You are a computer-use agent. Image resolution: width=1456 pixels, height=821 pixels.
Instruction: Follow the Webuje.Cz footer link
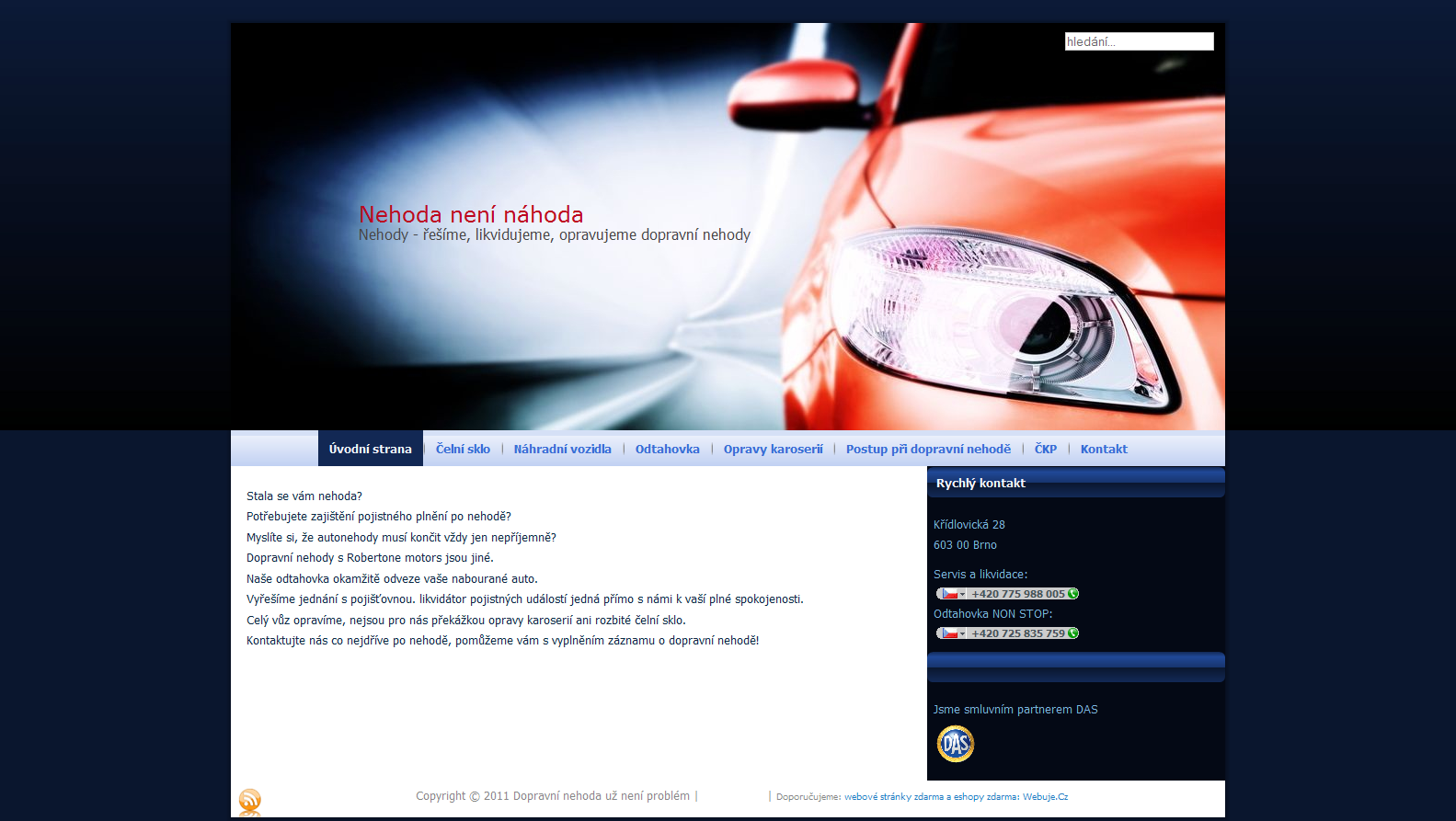pyautogui.click(x=1046, y=797)
